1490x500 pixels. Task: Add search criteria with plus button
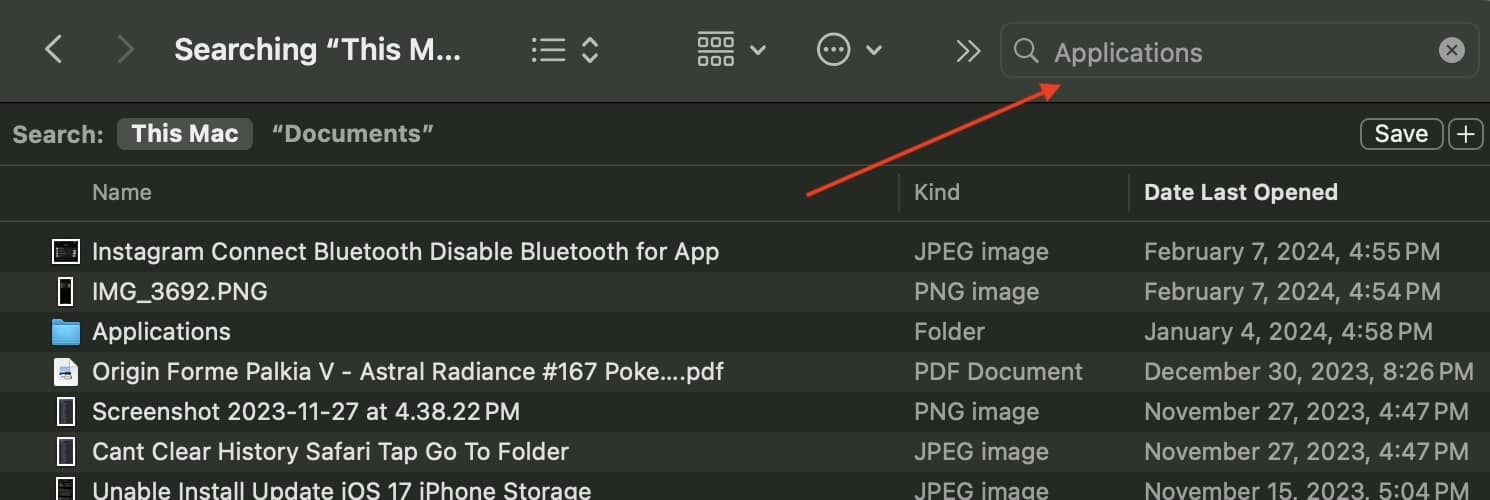(1466, 134)
